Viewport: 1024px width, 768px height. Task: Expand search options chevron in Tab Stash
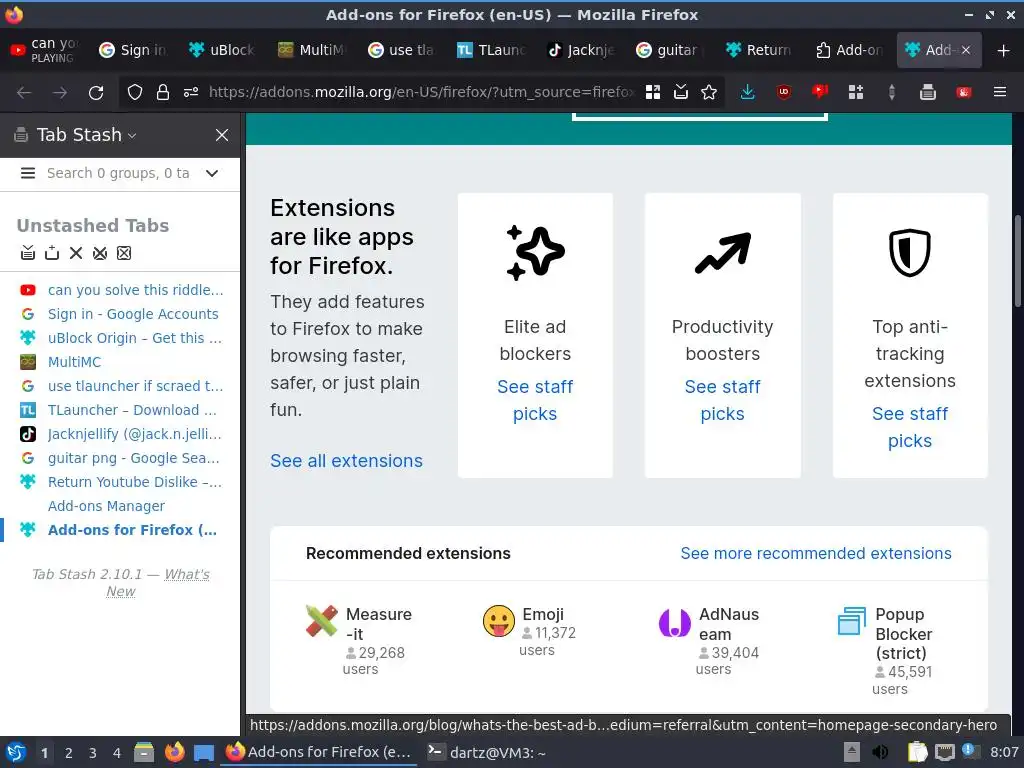click(212, 173)
